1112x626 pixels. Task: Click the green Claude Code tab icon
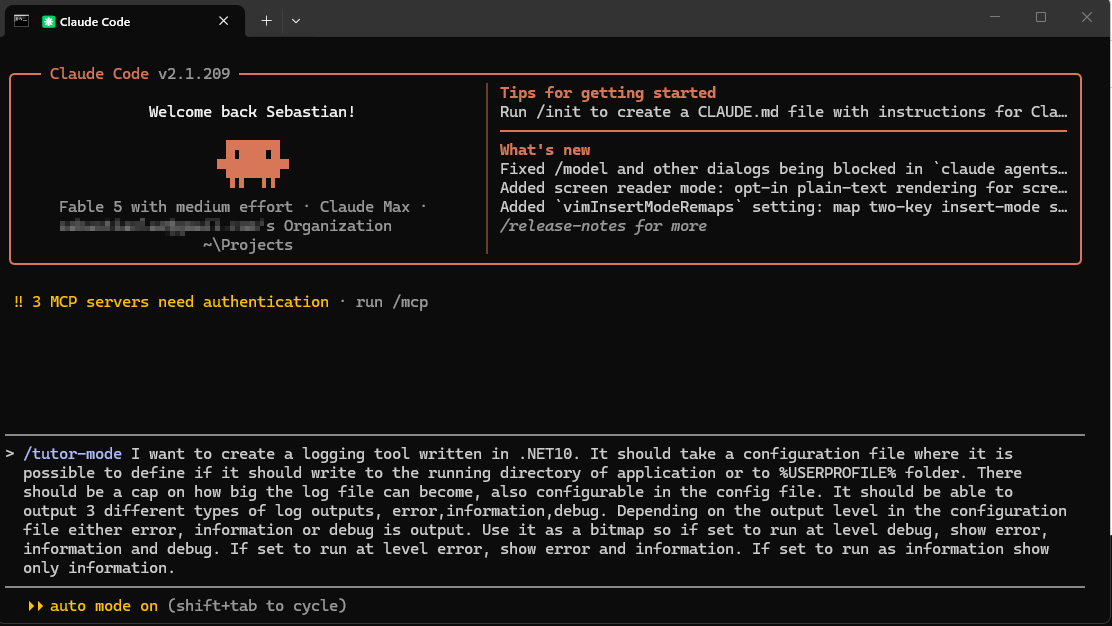pyautogui.click(x=48, y=21)
